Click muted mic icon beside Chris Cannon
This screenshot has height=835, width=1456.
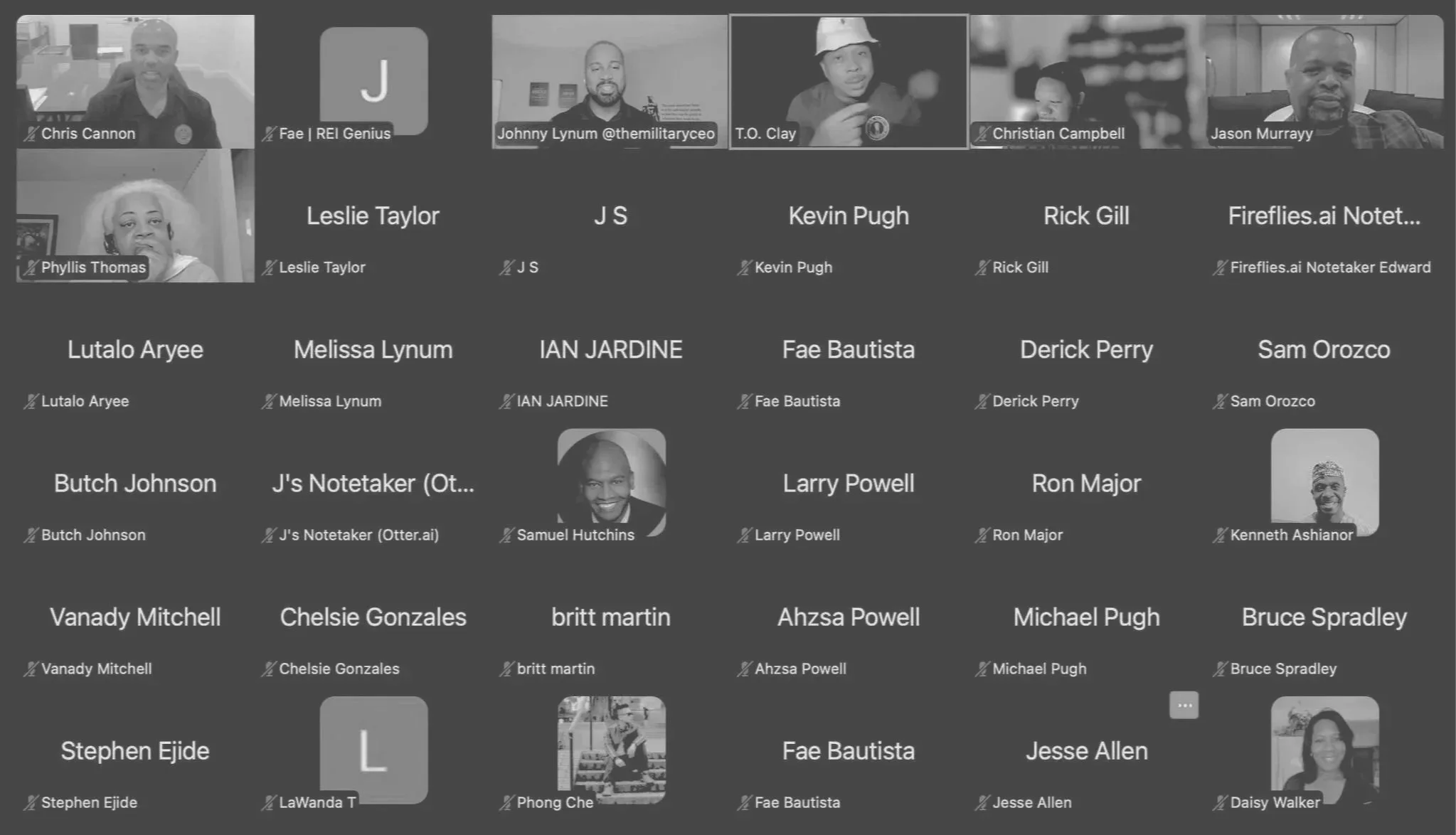[30, 134]
